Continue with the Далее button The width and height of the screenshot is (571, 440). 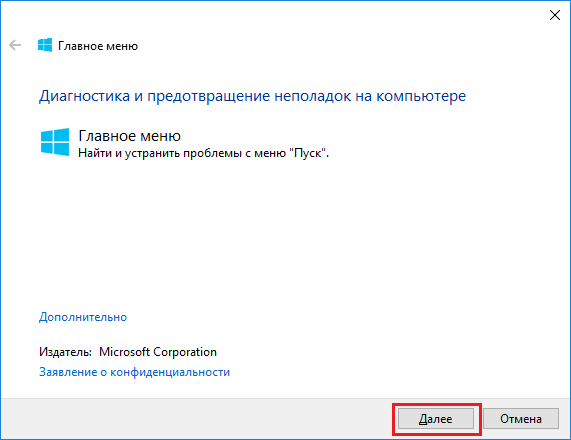pyautogui.click(x=436, y=419)
